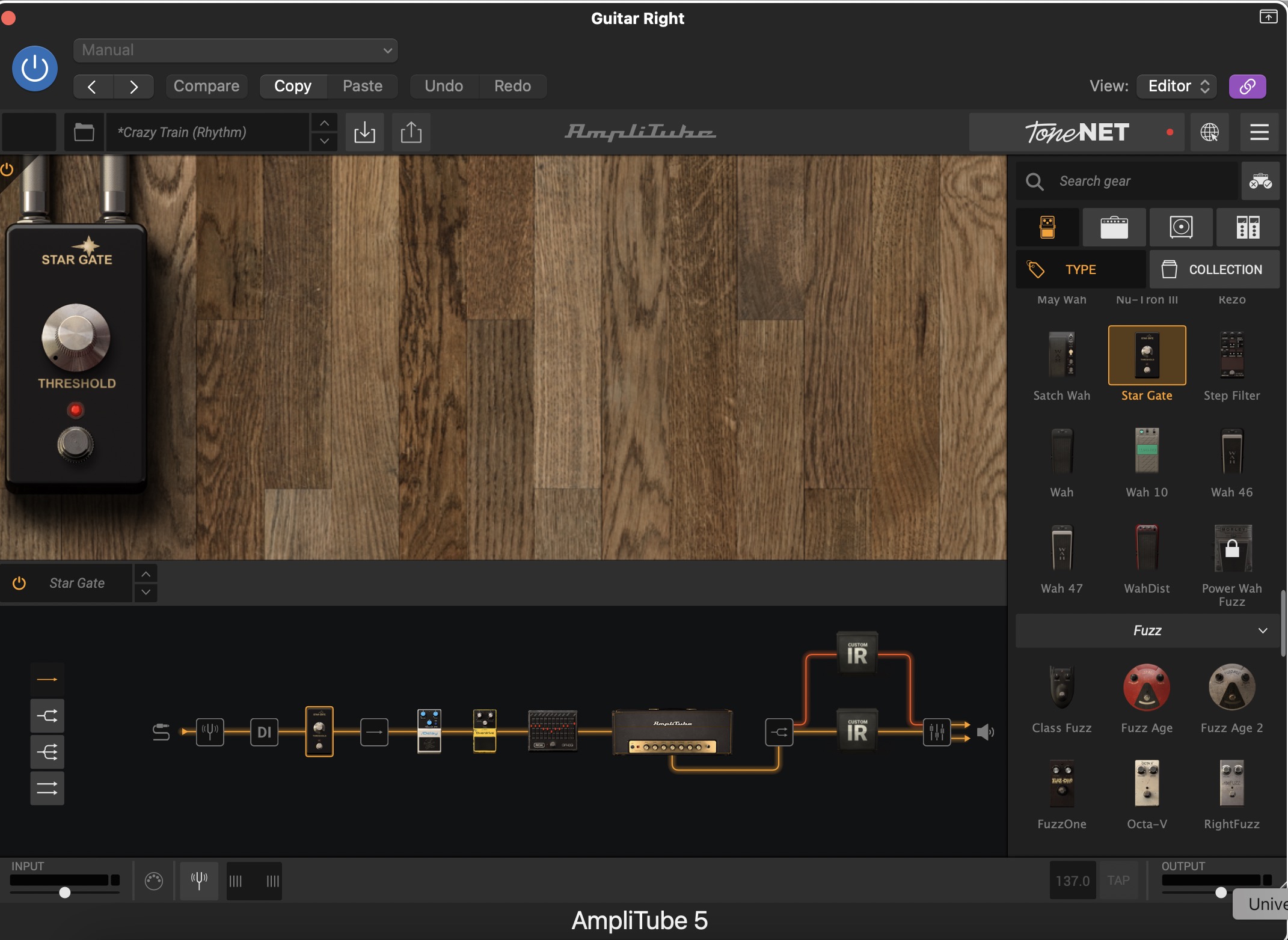Screen dimensions: 1288x940
Task: Step to previous preset with up chevron
Action: (324, 123)
